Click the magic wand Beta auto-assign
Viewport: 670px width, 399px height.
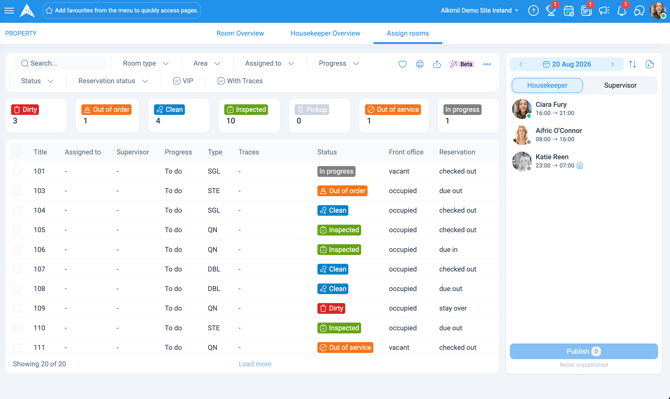461,64
